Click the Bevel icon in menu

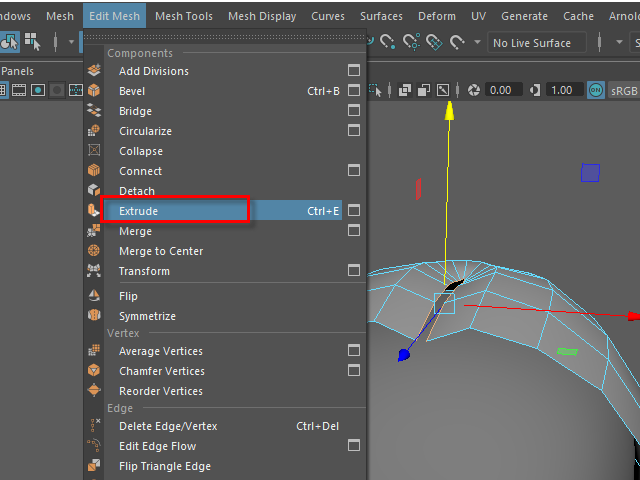[94, 91]
